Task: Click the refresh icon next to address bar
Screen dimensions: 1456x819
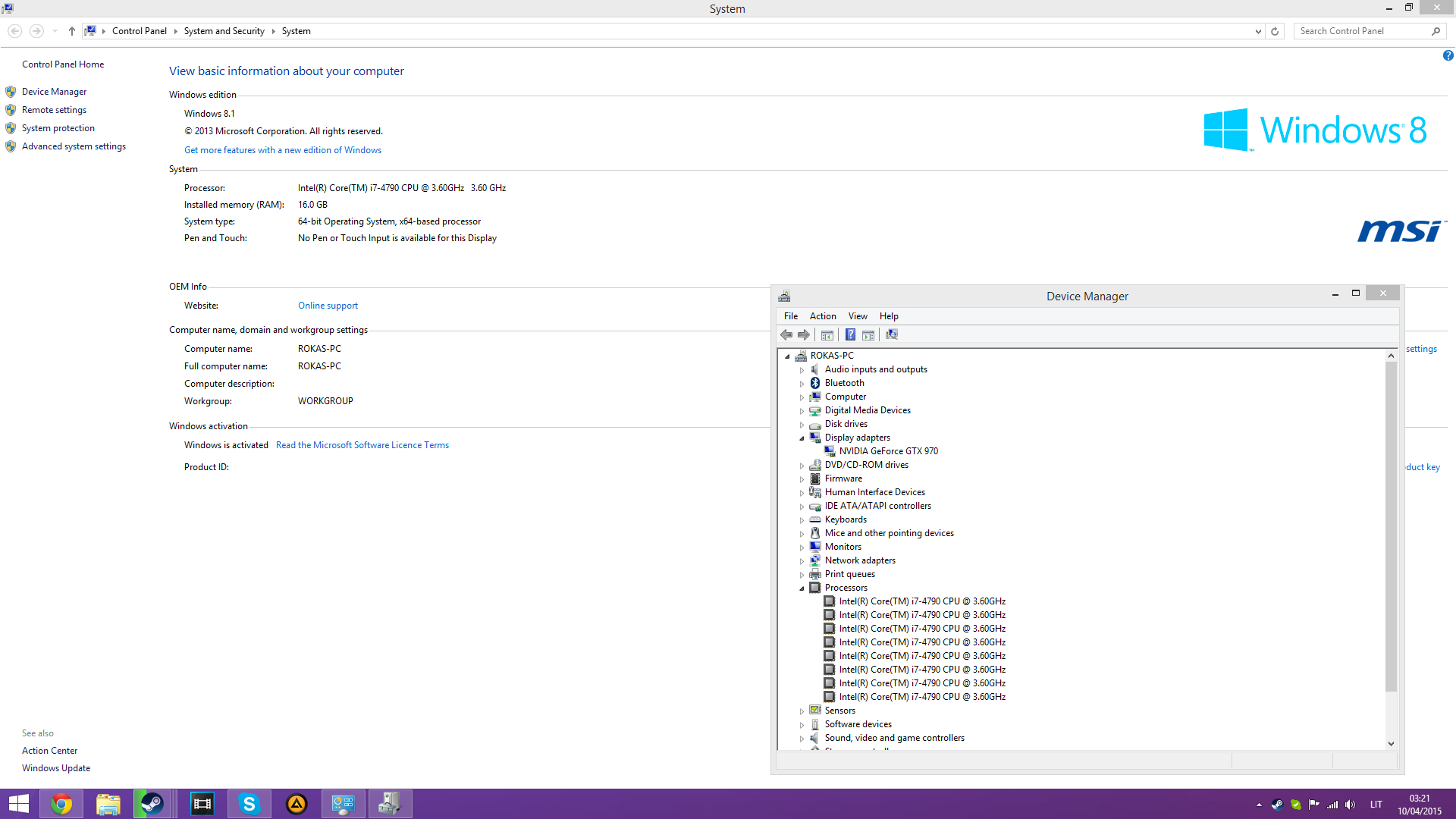Action: [1275, 31]
